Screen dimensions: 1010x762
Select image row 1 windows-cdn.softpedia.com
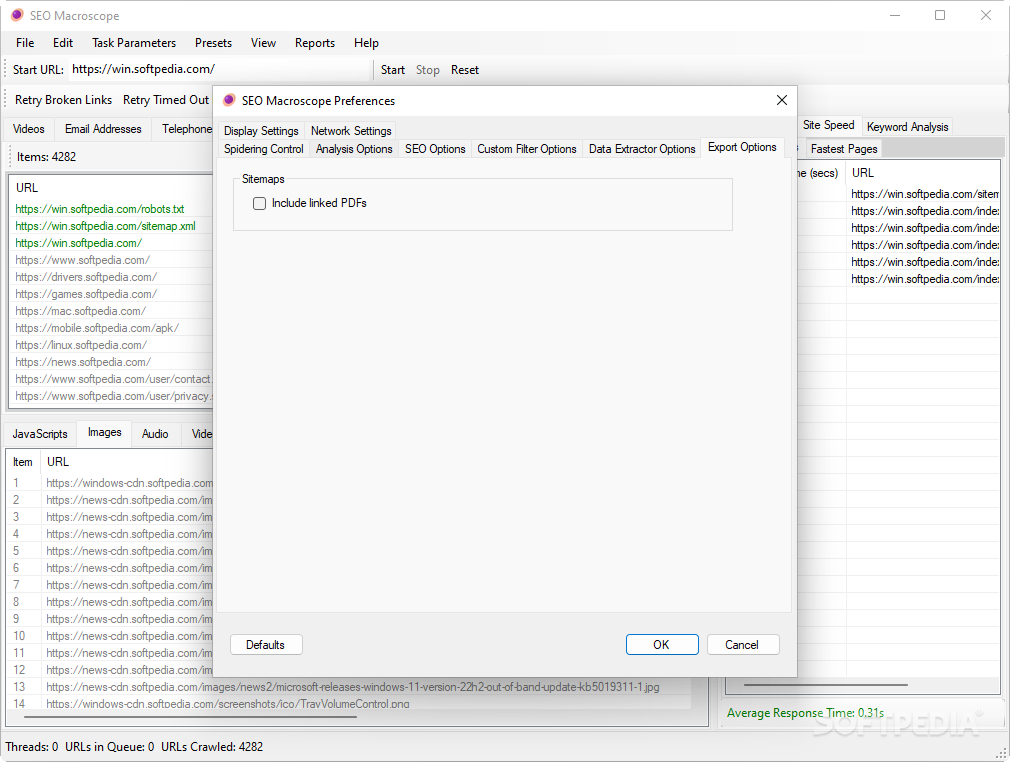pos(111,482)
